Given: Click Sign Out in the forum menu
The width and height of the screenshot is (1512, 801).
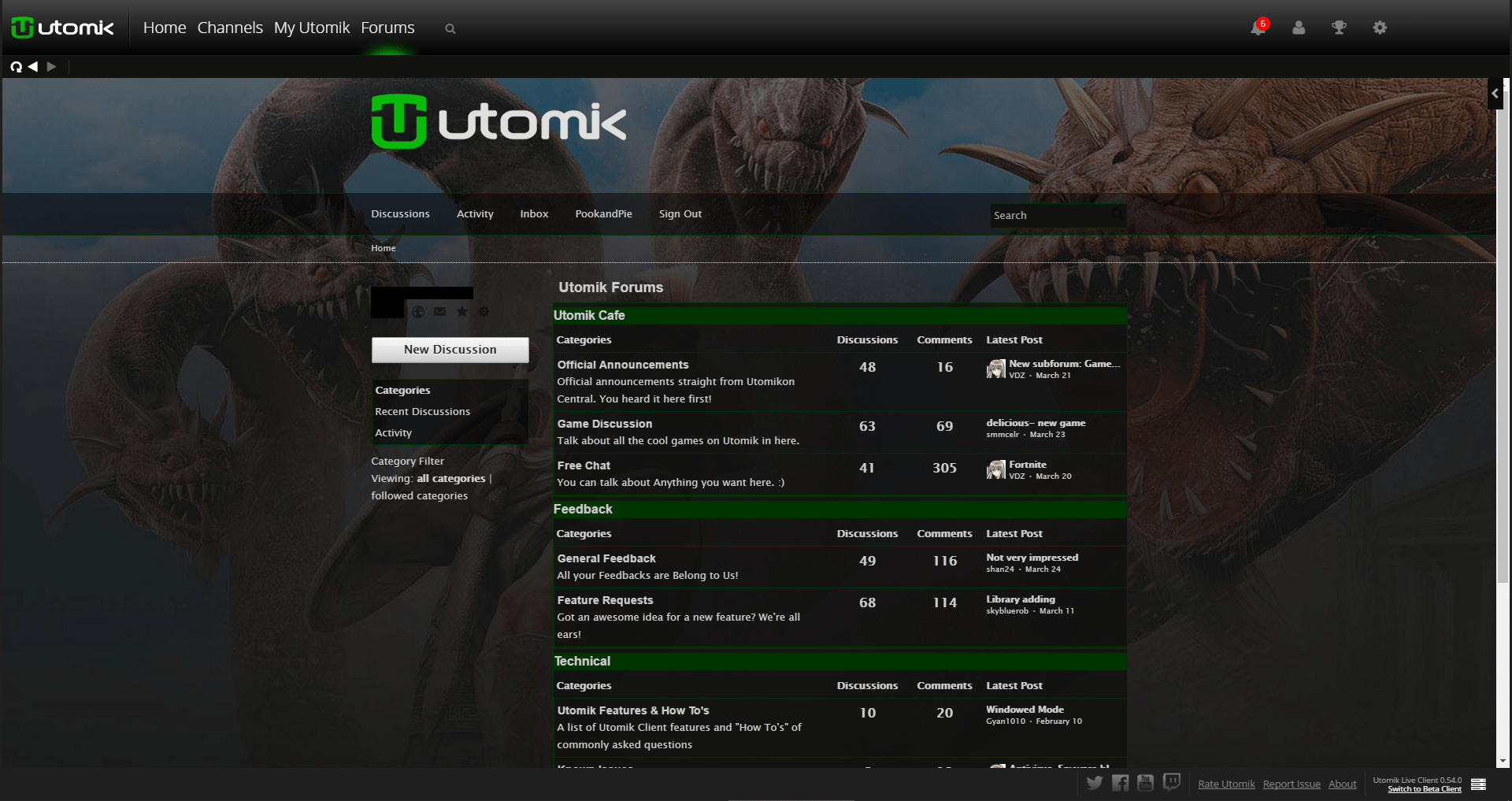Looking at the screenshot, I should [680, 214].
